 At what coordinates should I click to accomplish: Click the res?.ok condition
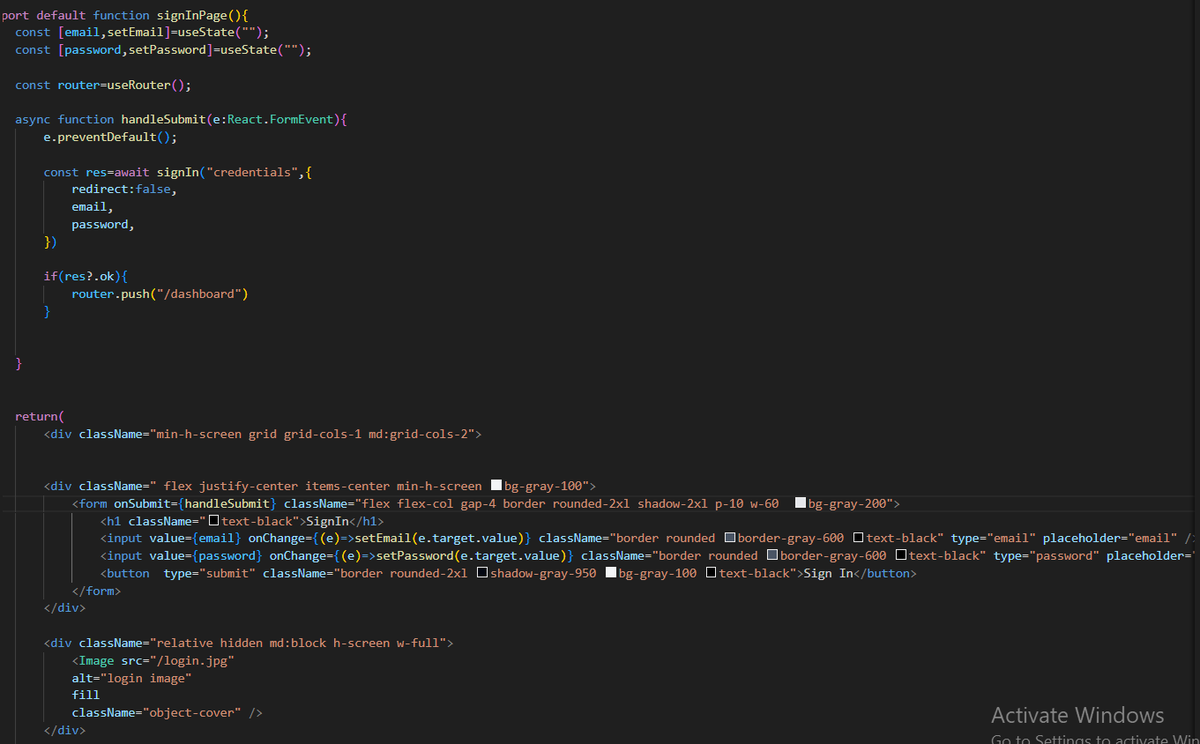pyautogui.click(x=90, y=276)
